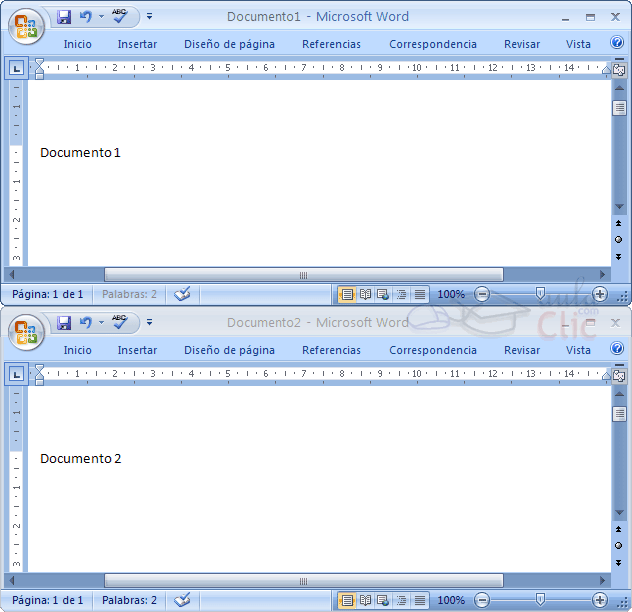Click Undo icon in Documento2 window
This screenshot has width=632, height=612.
pos(86,322)
